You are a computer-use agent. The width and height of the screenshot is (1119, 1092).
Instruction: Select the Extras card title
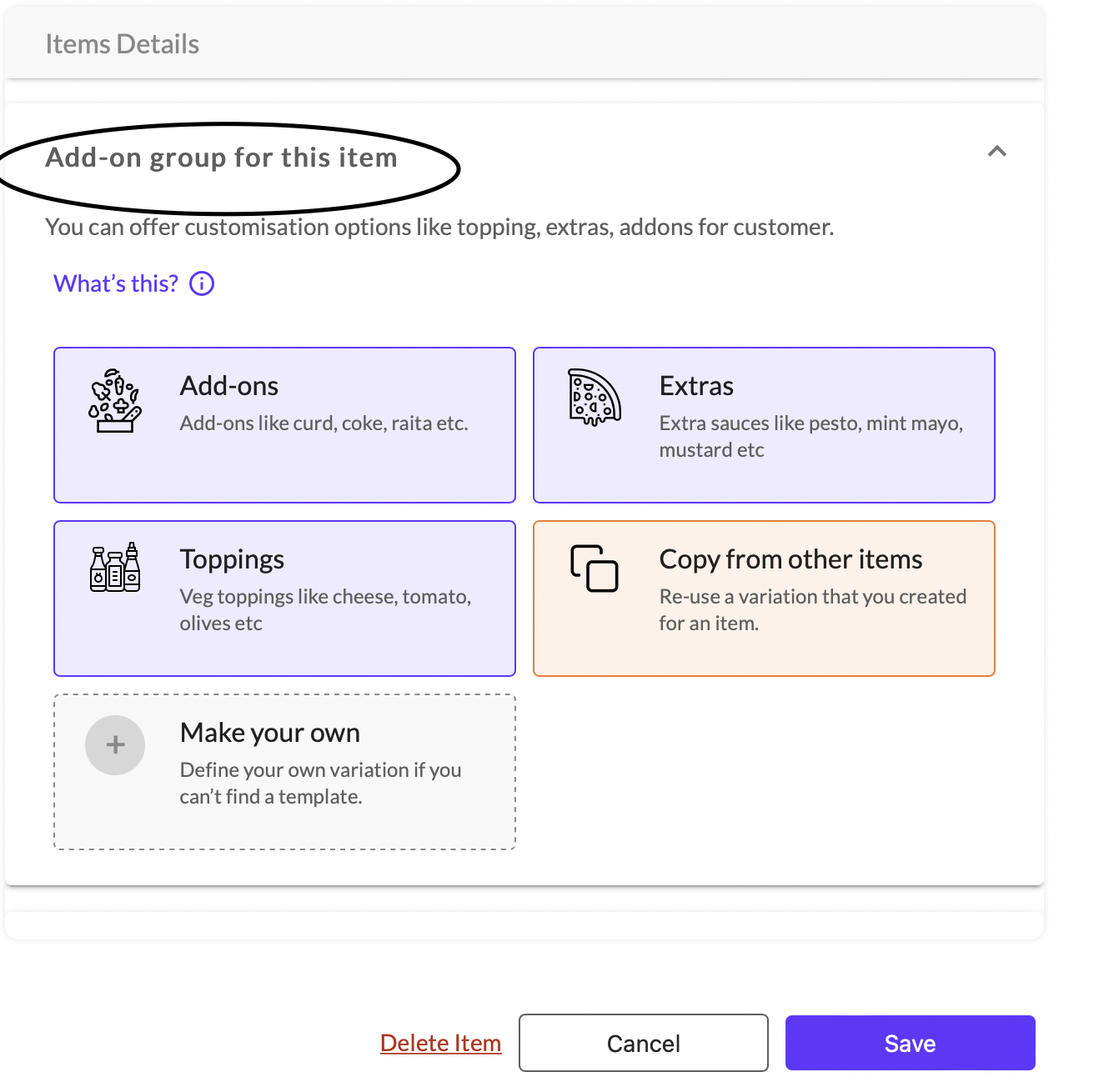pyautogui.click(x=696, y=386)
